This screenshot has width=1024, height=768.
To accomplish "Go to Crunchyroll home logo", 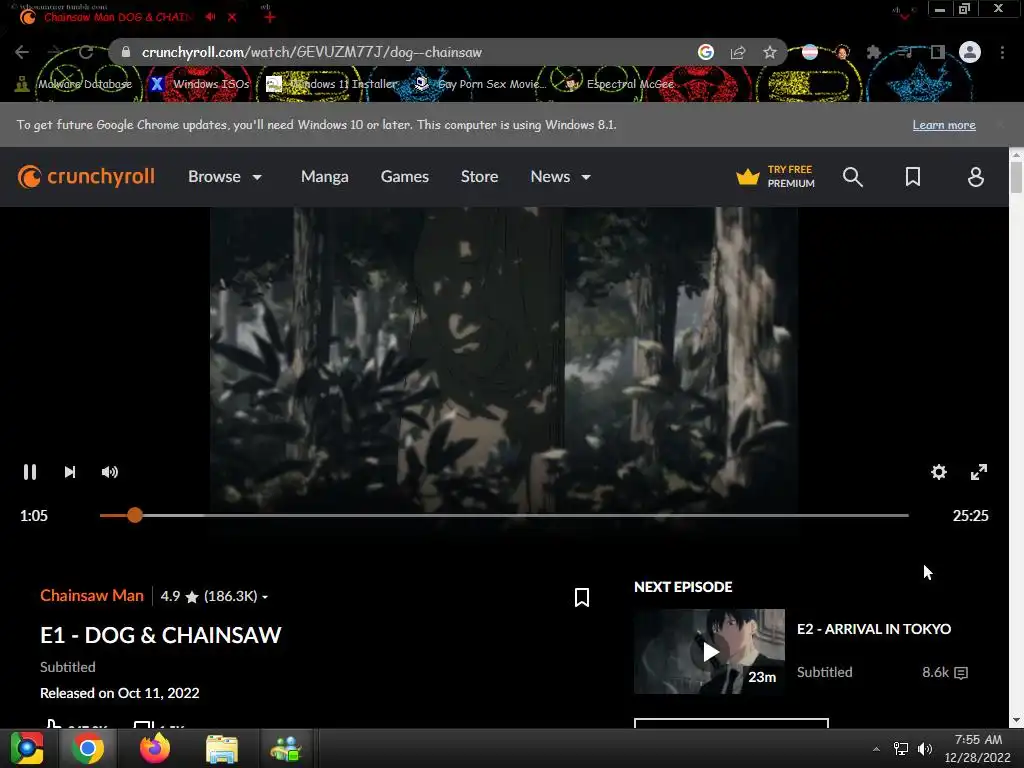I will (x=86, y=177).
